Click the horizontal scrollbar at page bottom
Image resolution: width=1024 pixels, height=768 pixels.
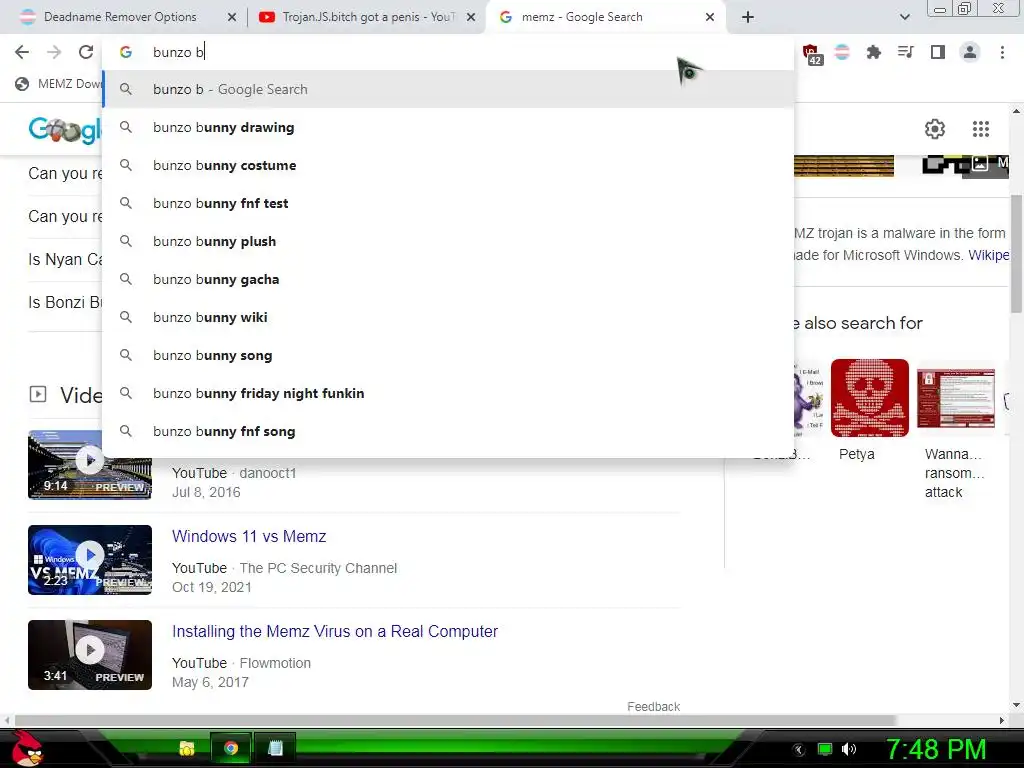coord(455,720)
